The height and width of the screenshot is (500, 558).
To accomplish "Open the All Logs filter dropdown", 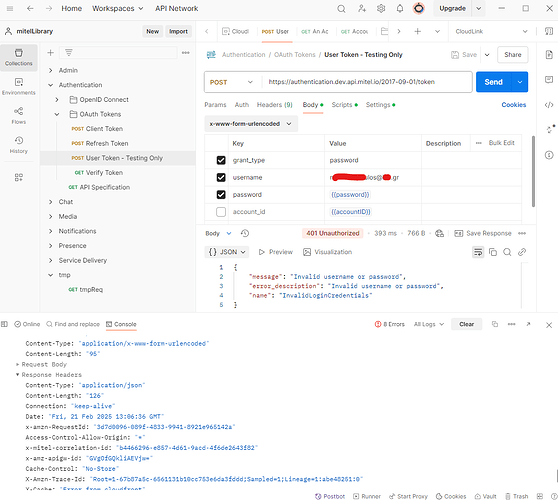I will click(x=429, y=324).
